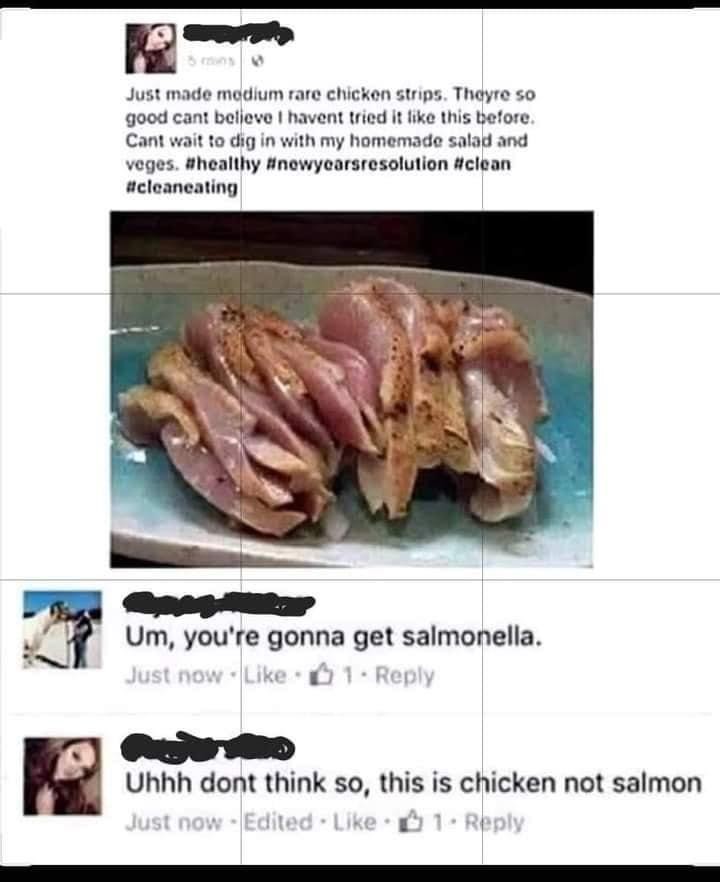This screenshot has height=882, width=720.
Task: Open avatar beside the 'Uhhh dont think so' comment
Action: 62,776
